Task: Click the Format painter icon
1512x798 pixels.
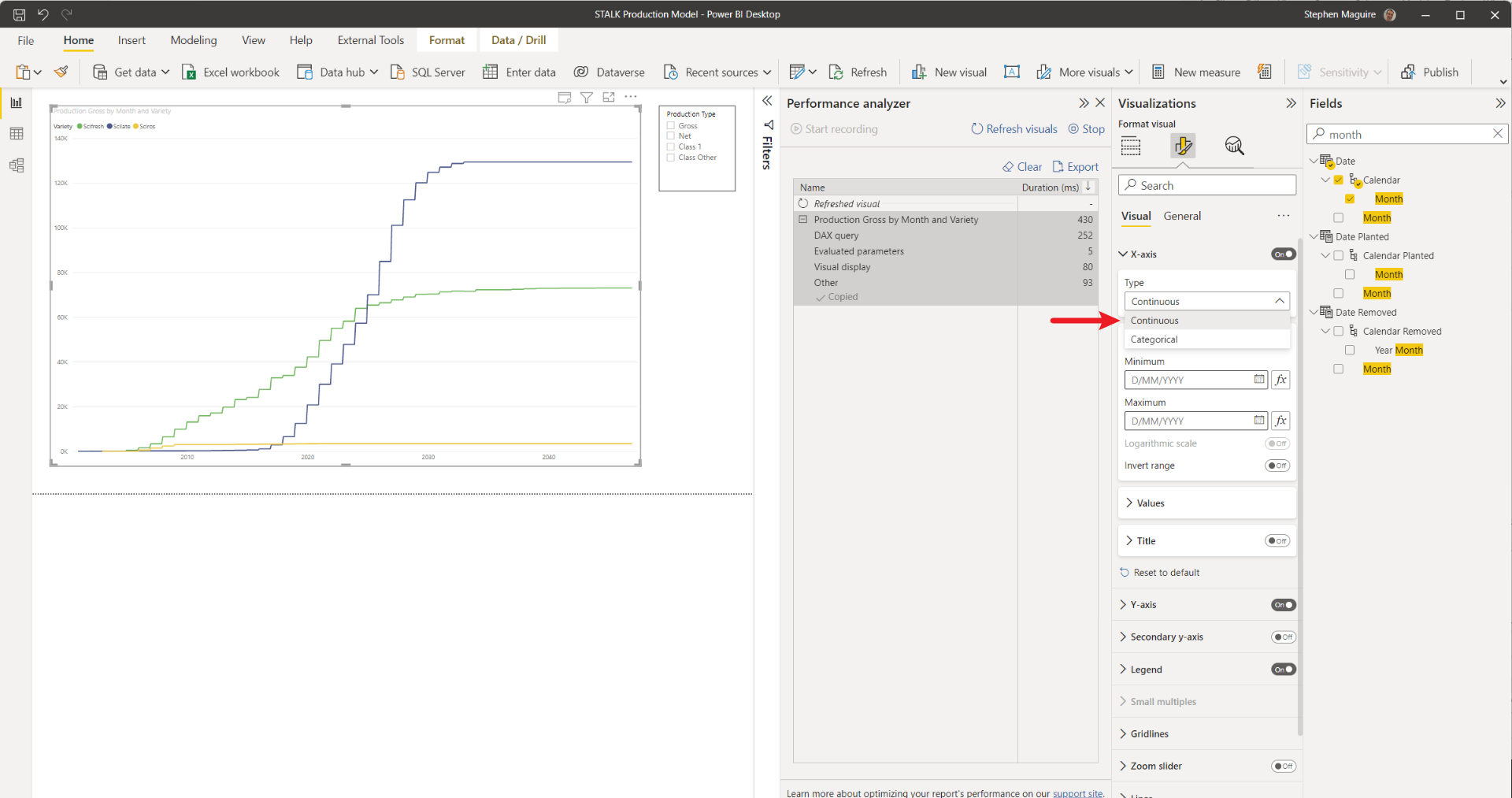Action: pyautogui.click(x=61, y=72)
